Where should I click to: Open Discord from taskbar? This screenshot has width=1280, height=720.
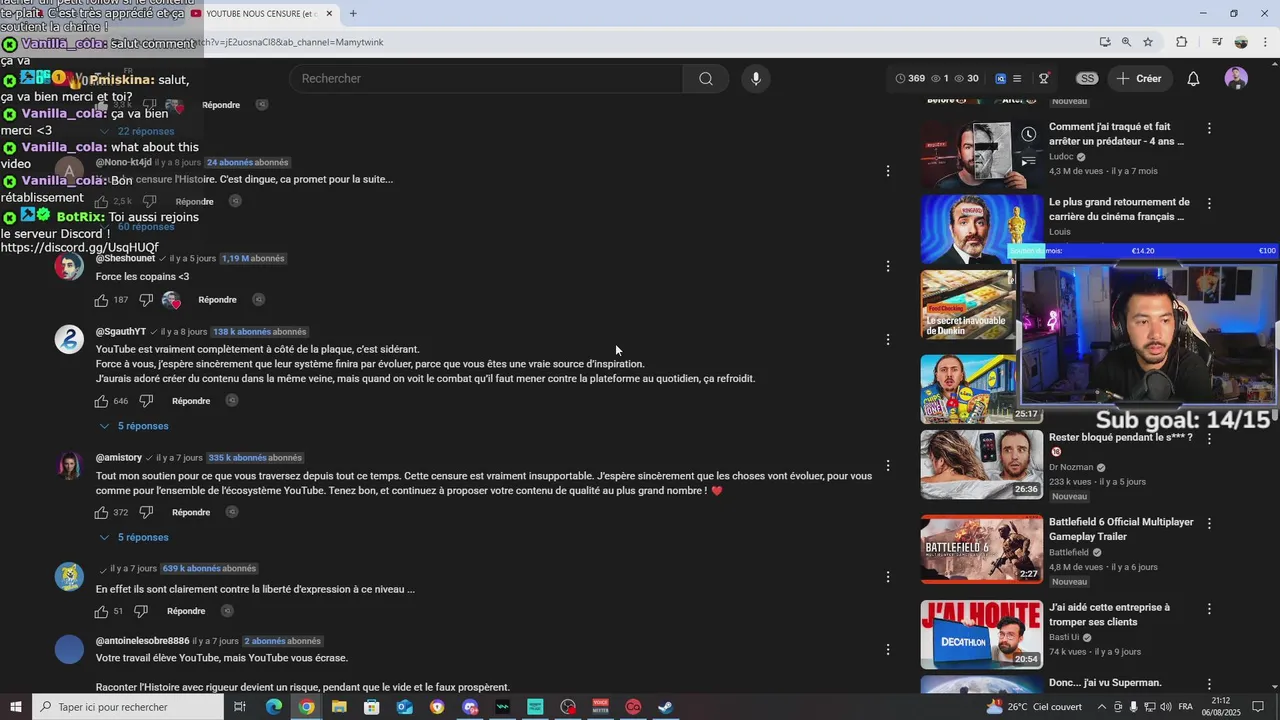[470, 707]
